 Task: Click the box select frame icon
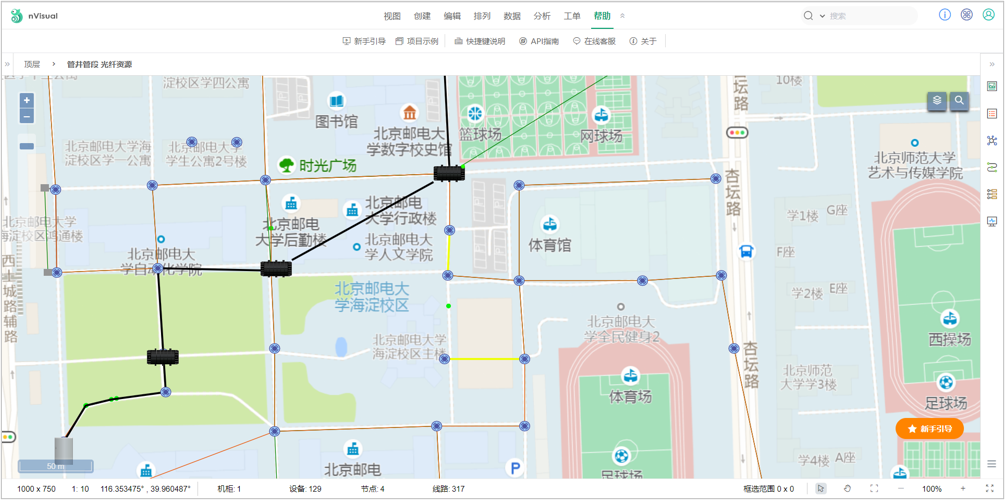(x=874, y=488)
